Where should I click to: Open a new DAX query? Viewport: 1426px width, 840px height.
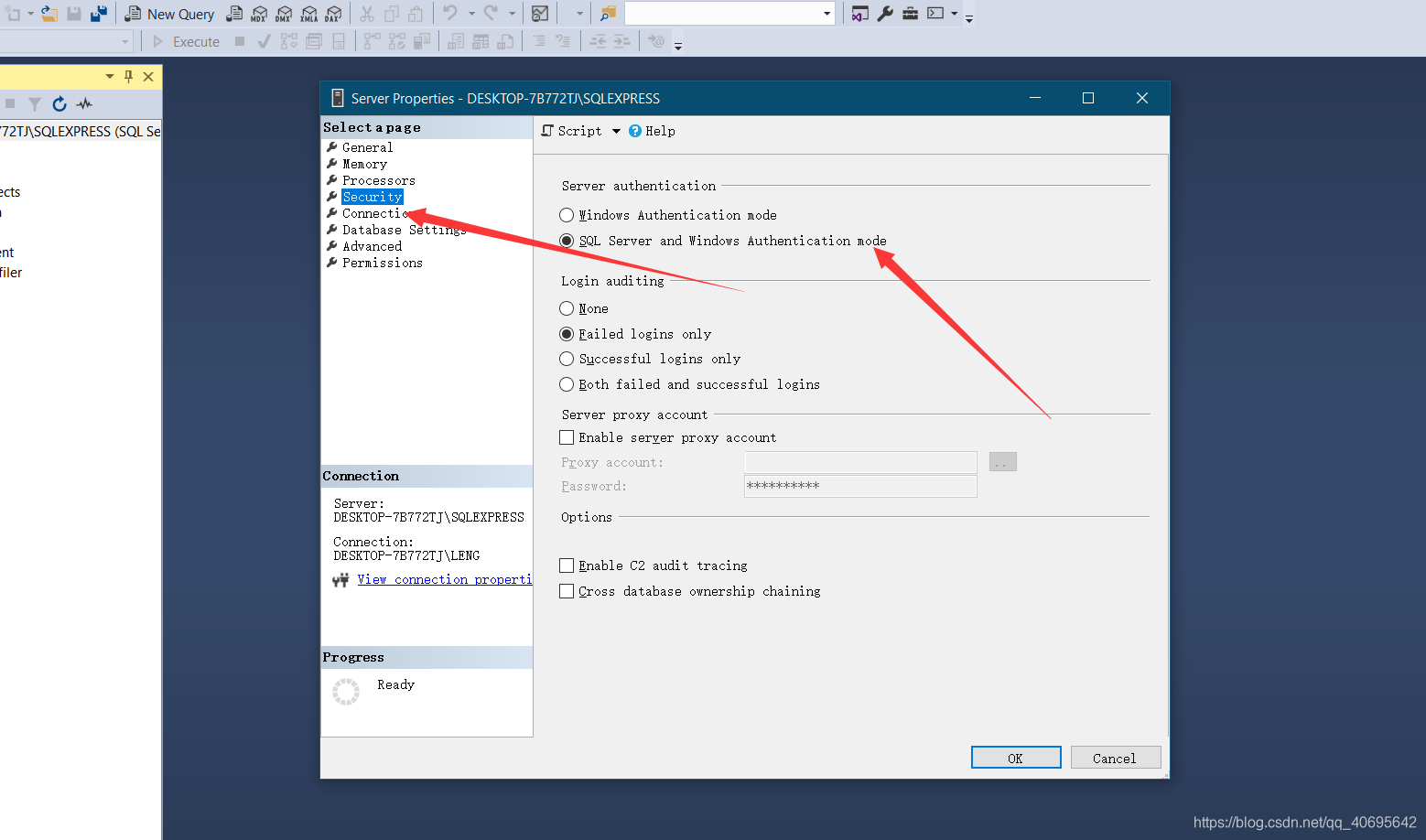[x=333, y=14]
